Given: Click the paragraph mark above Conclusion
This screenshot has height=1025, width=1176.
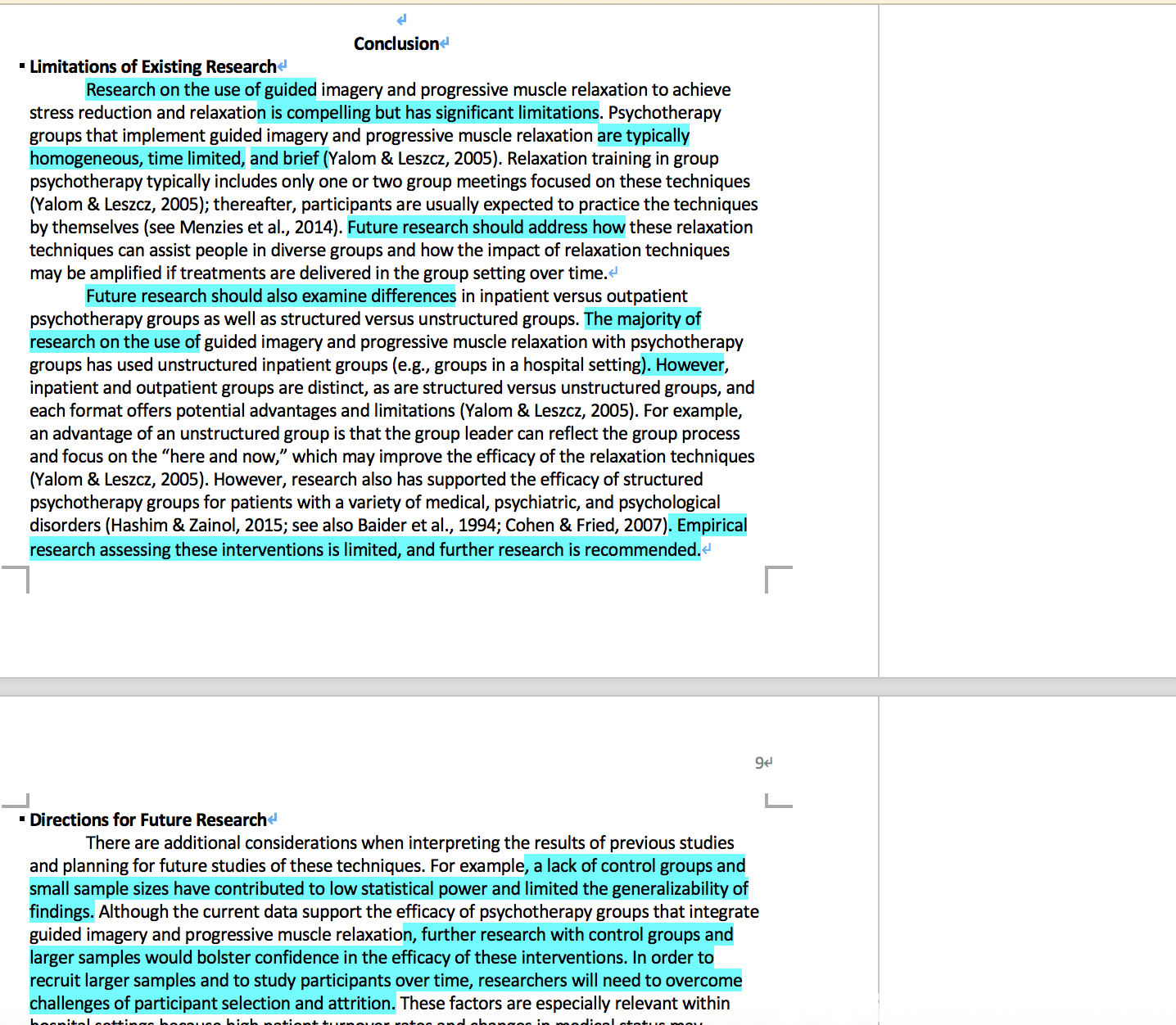Looking at the screenshot, I should [401, 20].
